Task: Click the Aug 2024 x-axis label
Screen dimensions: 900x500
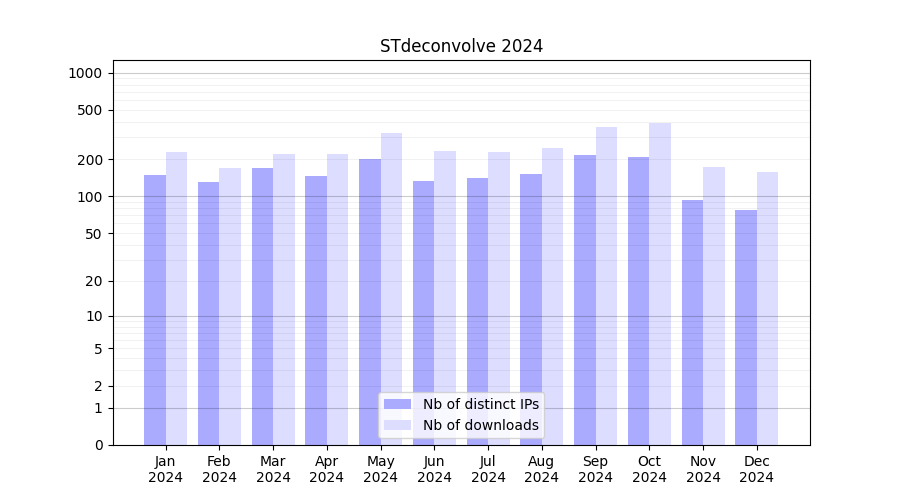Action: [x=542, y=469]
